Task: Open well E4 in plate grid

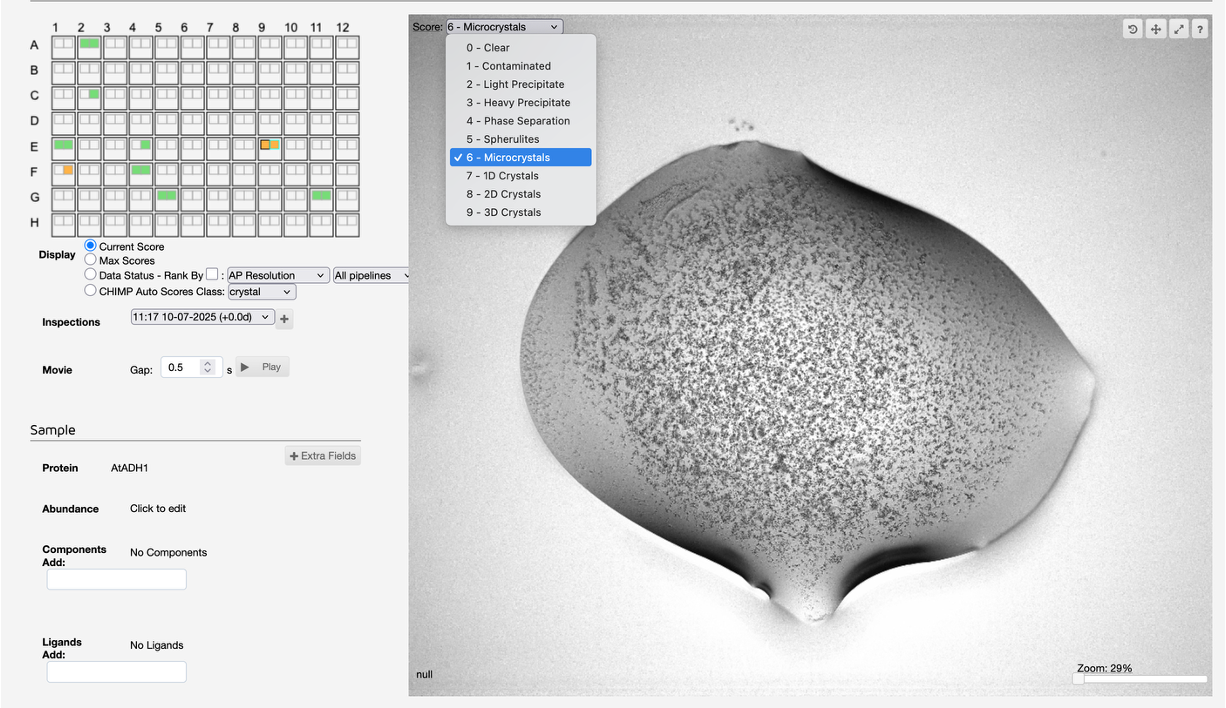Action: click(x=141, y=147)
